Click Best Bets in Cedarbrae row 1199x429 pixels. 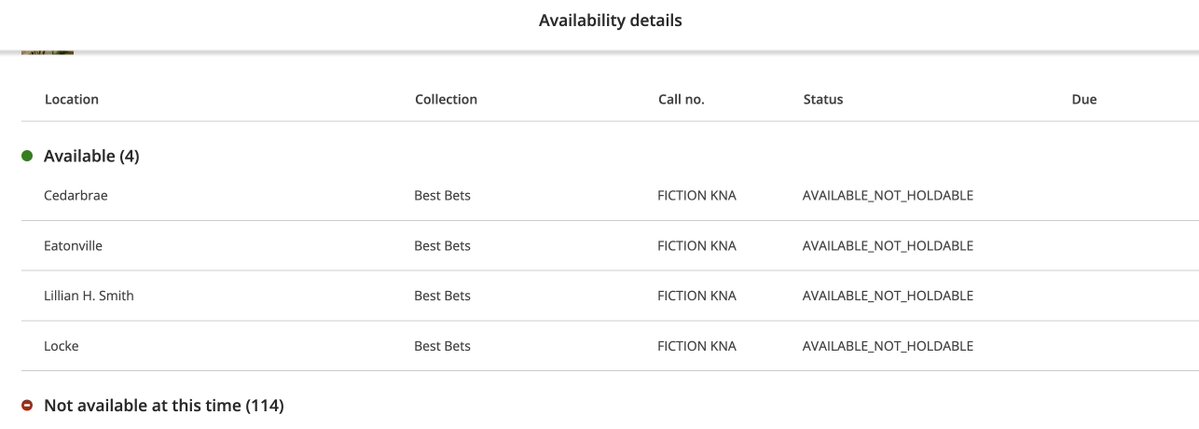(442, 196)
